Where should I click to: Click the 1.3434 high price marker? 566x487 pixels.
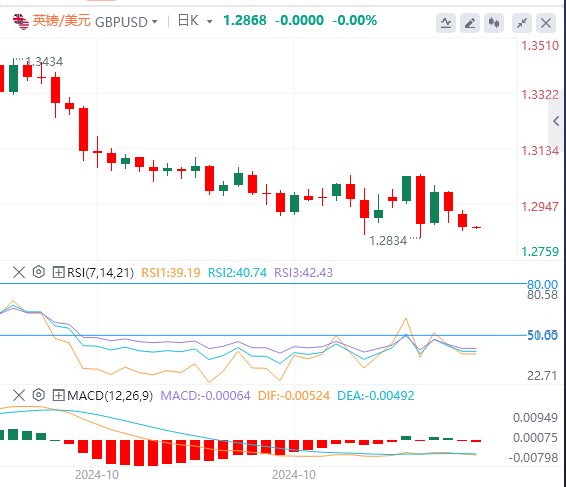click(44, 62)
